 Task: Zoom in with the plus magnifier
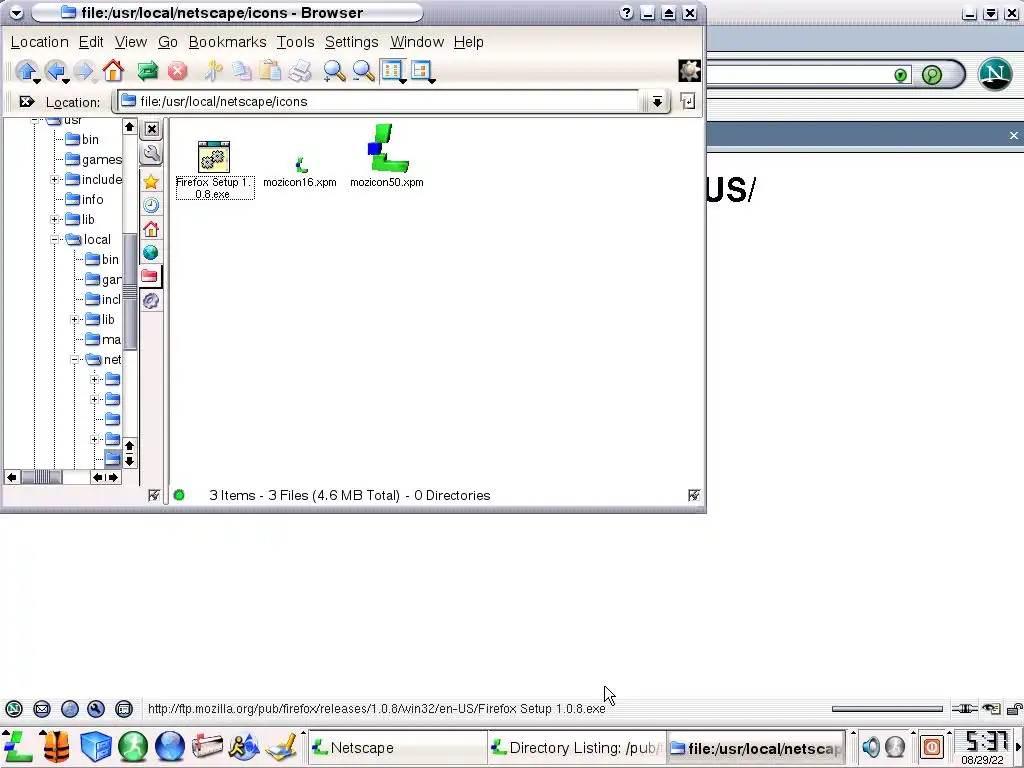tap(334, 71)
